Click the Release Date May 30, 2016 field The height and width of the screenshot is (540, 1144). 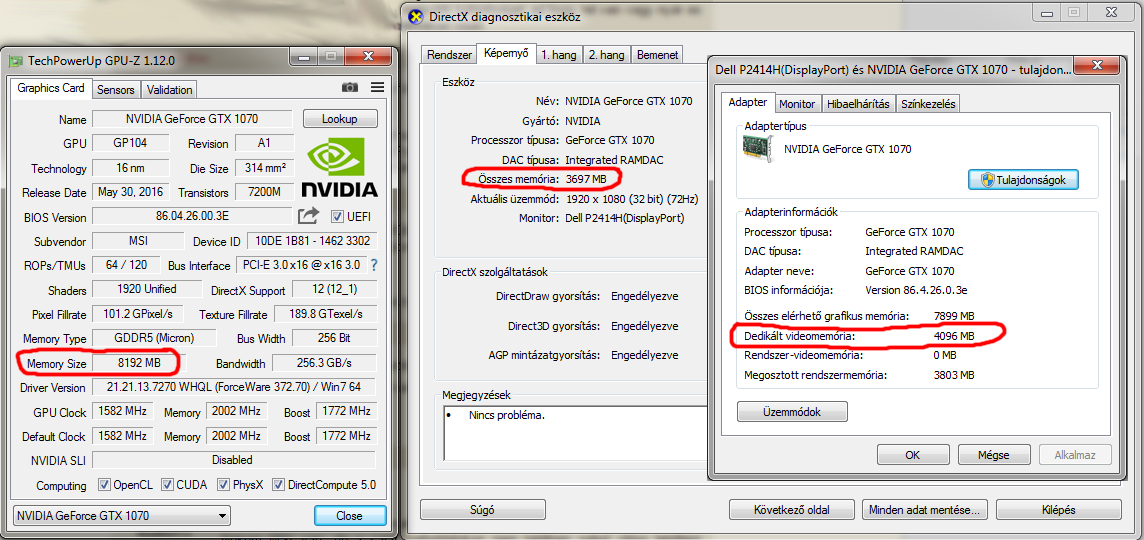(x=131, y=192)
